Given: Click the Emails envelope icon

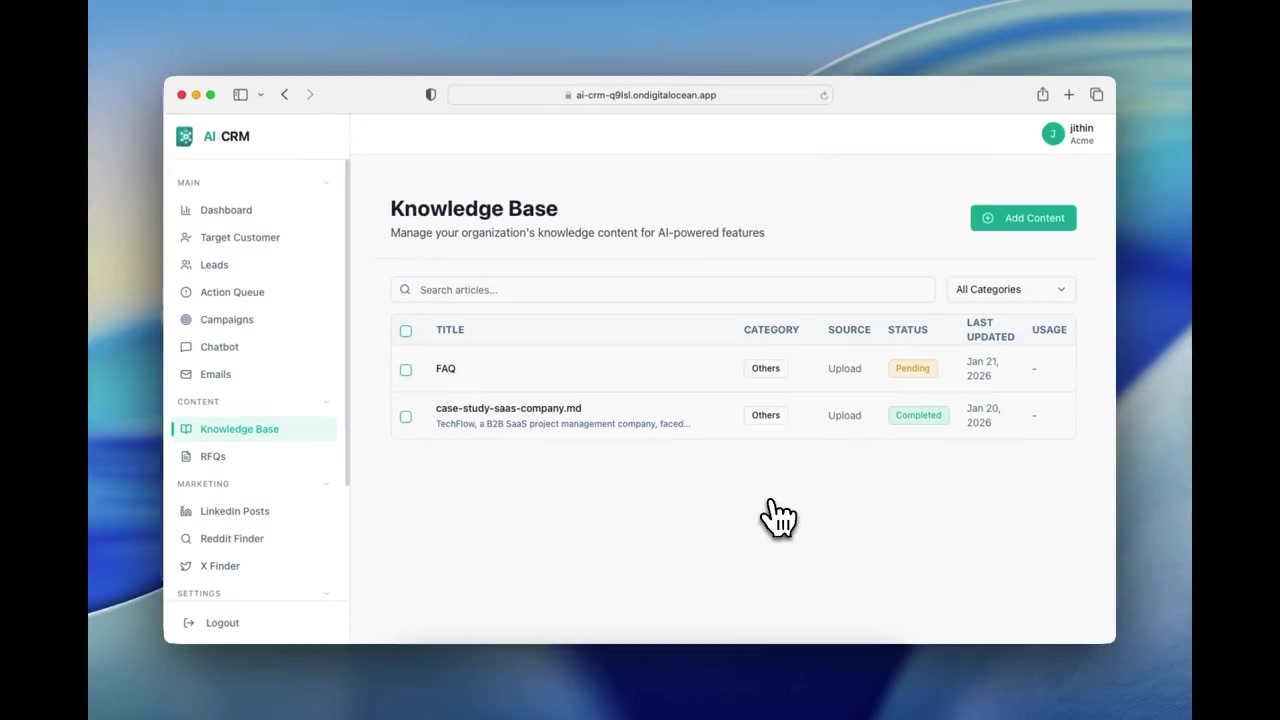Looking at the screenshot, I should (x=186, y=374).
